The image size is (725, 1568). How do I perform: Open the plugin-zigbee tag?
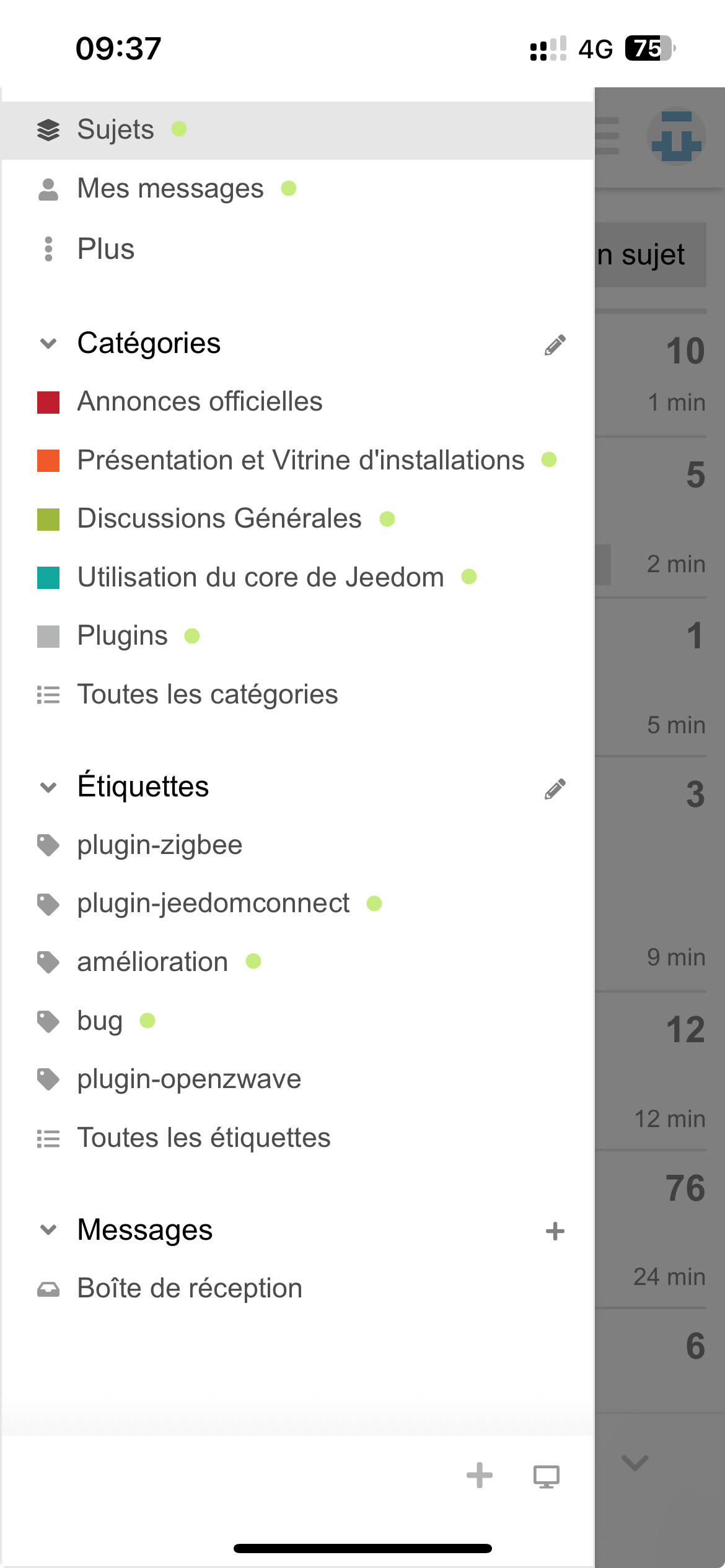point(159,845)
